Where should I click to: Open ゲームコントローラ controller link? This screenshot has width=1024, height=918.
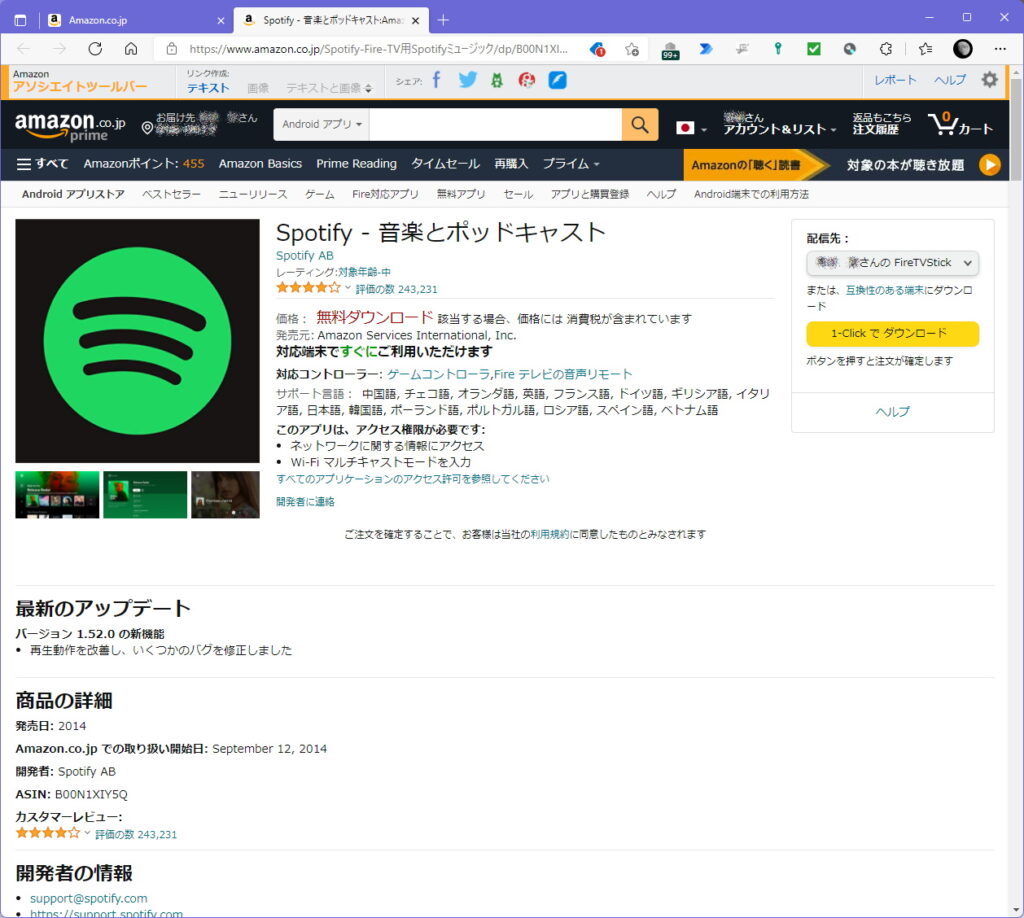point(439,374)
